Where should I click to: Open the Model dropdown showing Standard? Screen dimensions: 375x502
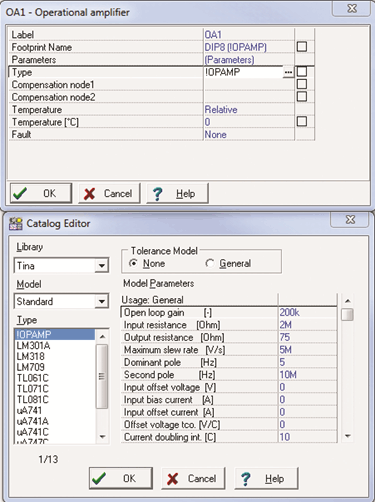pos(61,301)
